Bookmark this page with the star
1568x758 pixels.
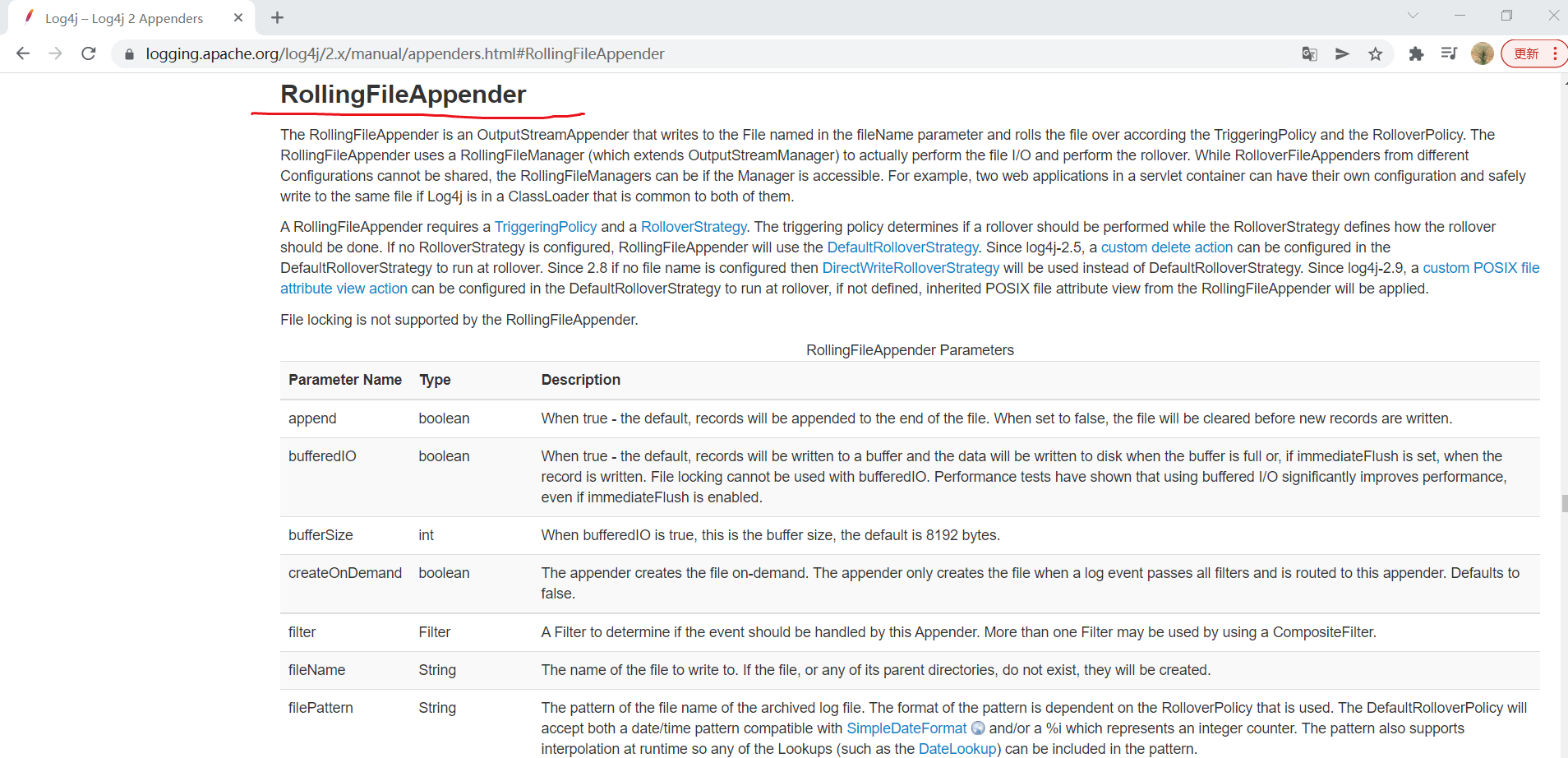click(x=1376, y=54)
